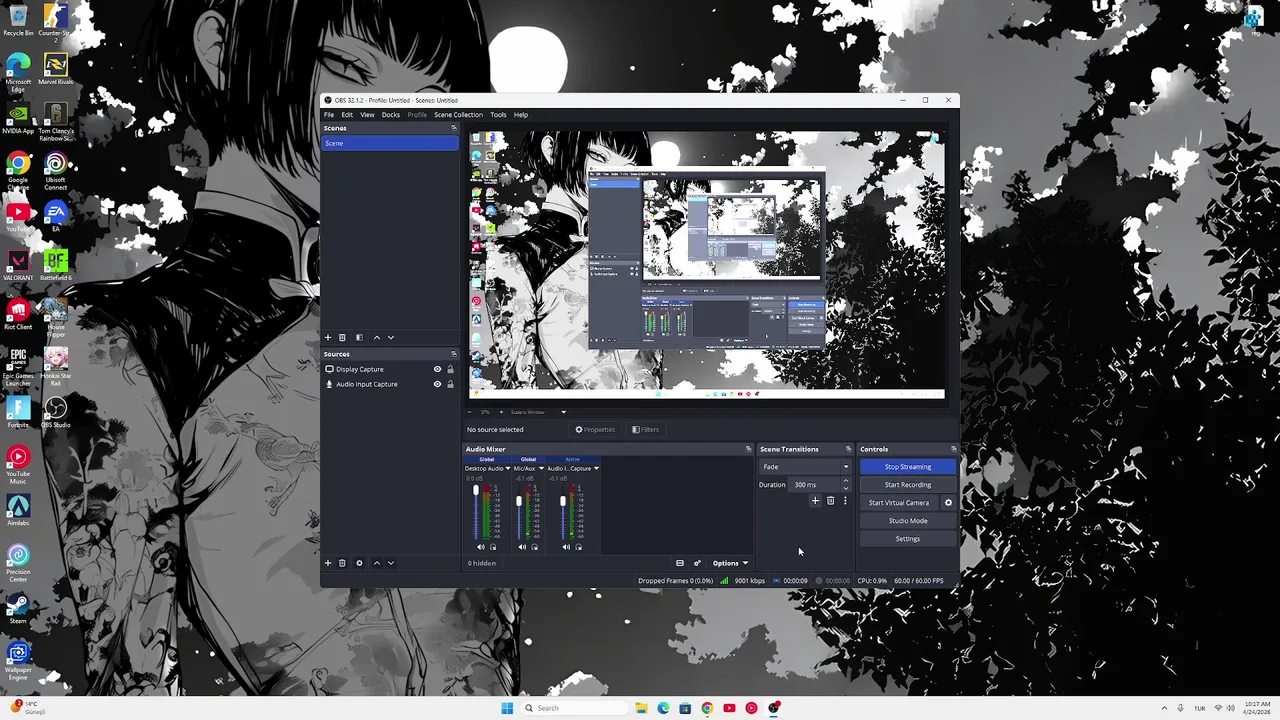Click Start Recording button

click(x=908, y=485)
